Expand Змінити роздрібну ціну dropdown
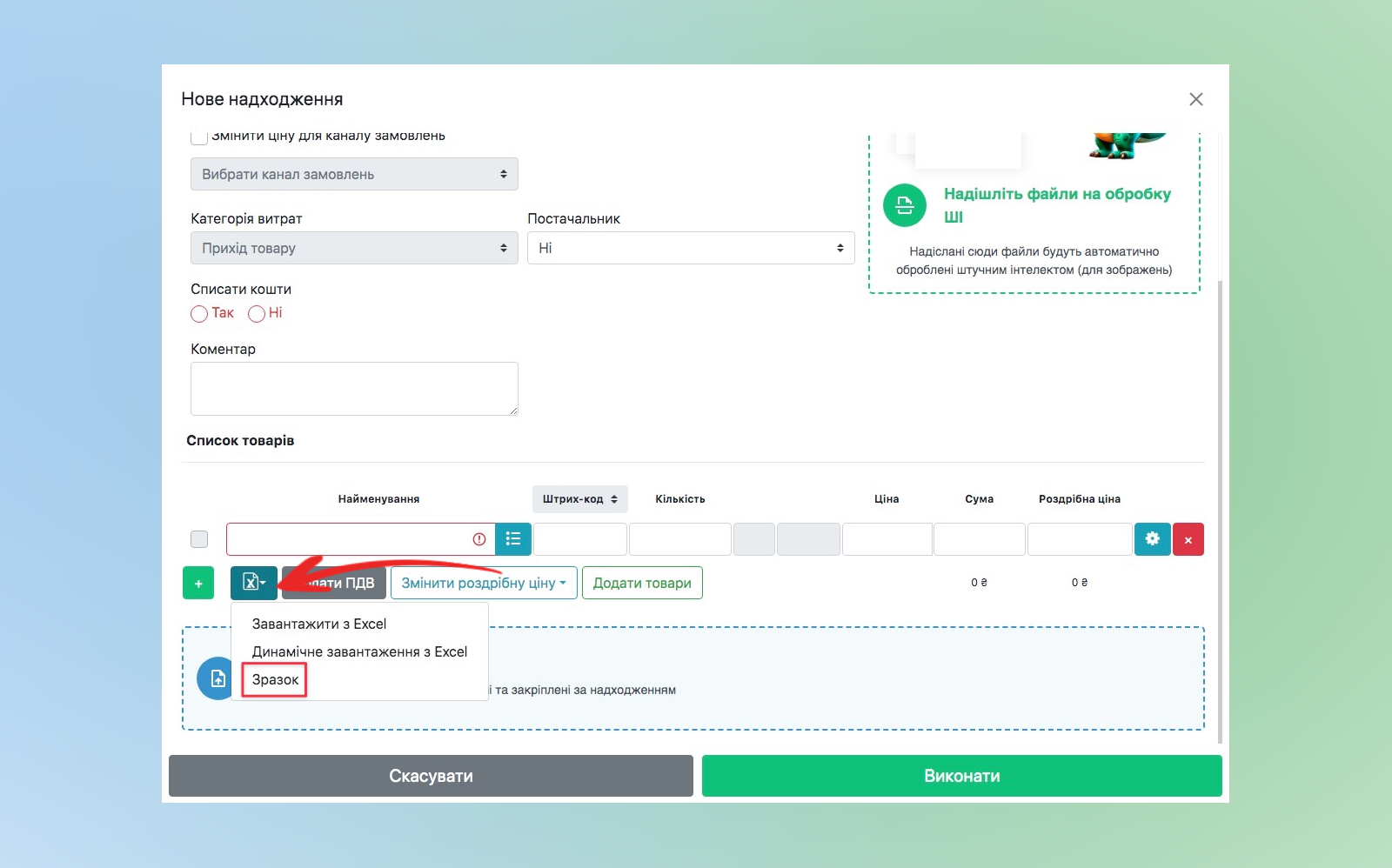This screenshot has height=868, width=1392. (x=483, y=583)
